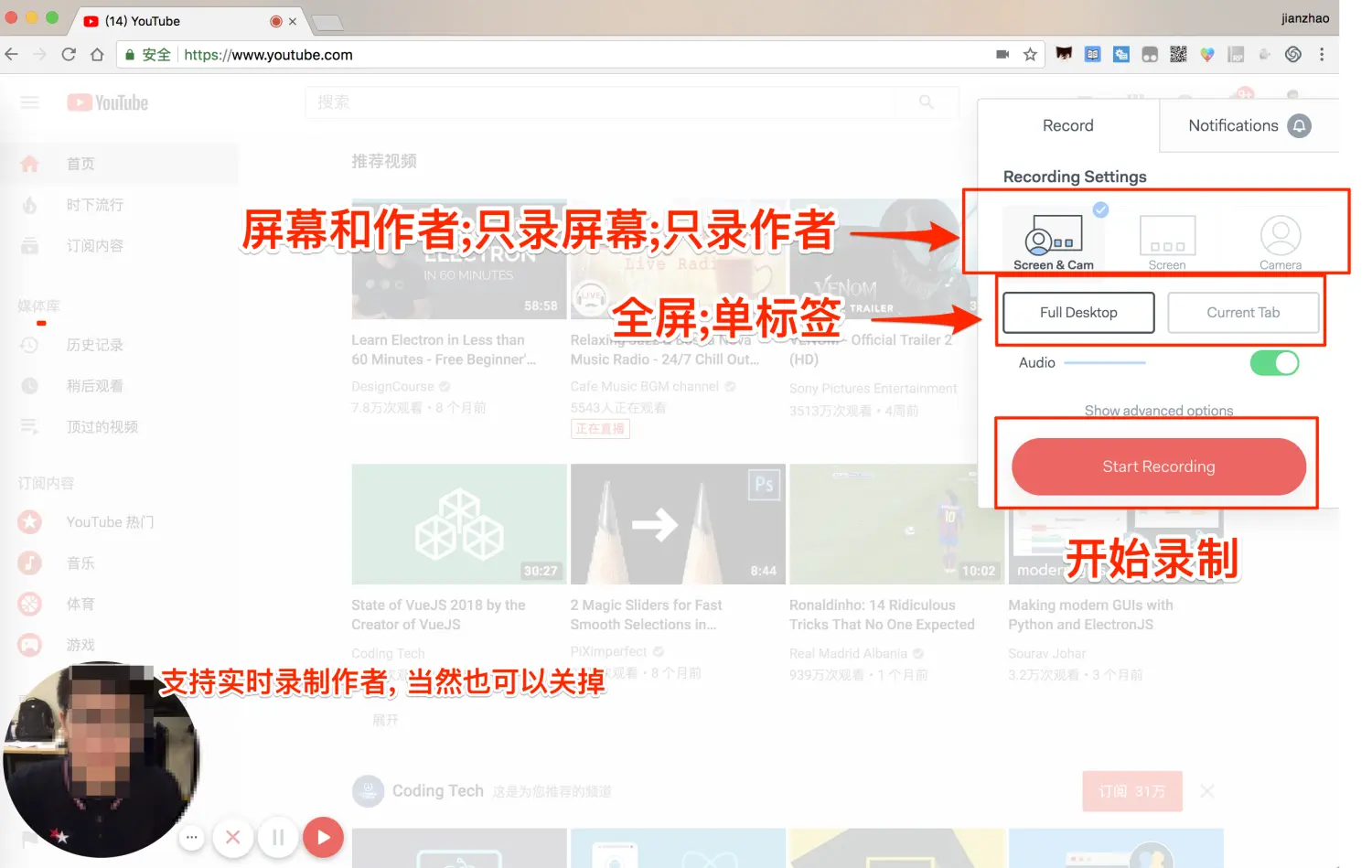Pause the webcam recording overlay
The width and height of the screenshot is (1372, 868).
278,837
